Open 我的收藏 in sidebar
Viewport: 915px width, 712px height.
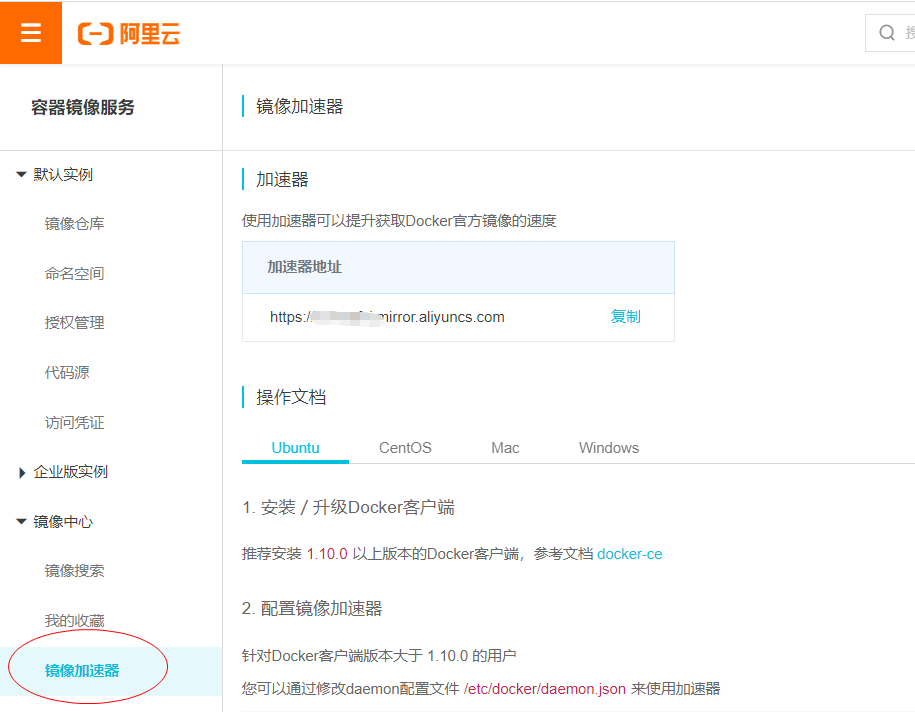click(75, 620)
